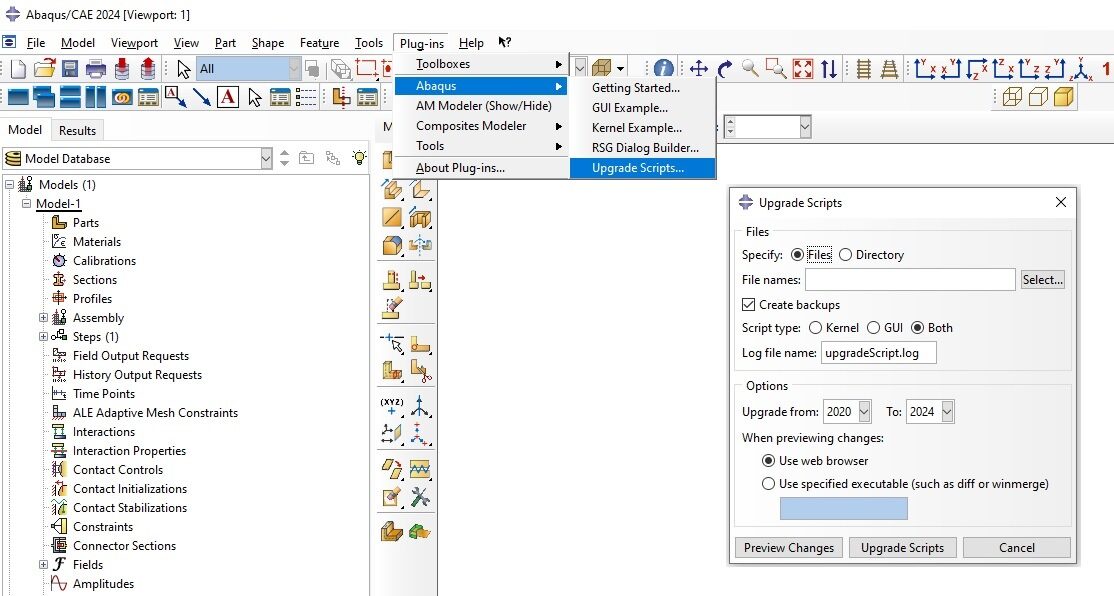Click the Save Model Database icon

pos(69,67)
